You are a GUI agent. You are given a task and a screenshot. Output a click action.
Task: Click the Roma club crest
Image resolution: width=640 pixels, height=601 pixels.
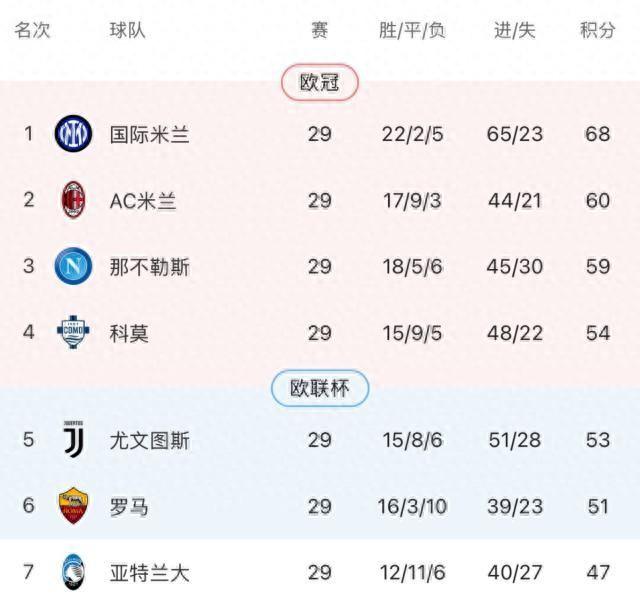click(x=73, y=507)
